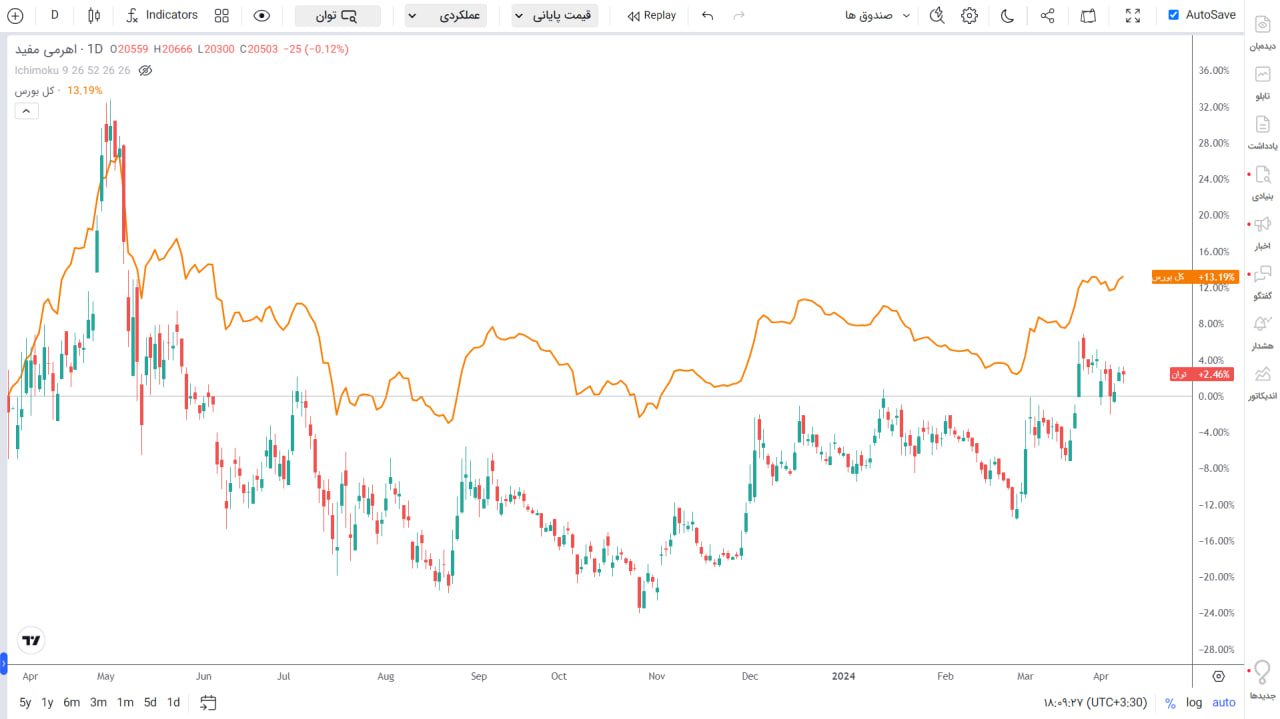Viewport: 1280px width, 719px height.
Task: Open the اندیکاتور indicator panel
Action: click(1262, 382)
